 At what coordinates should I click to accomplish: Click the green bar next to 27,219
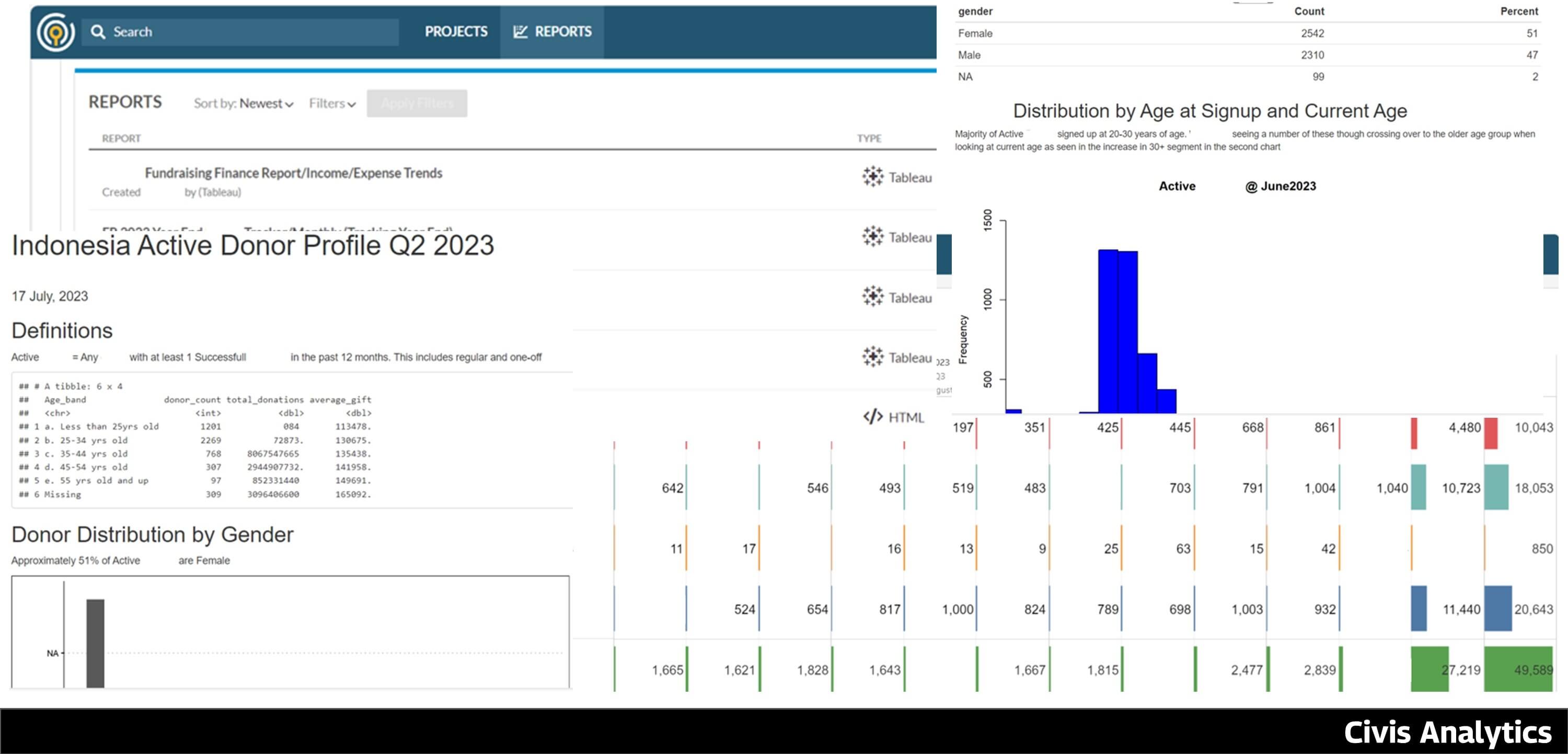tap(1428, 669)
